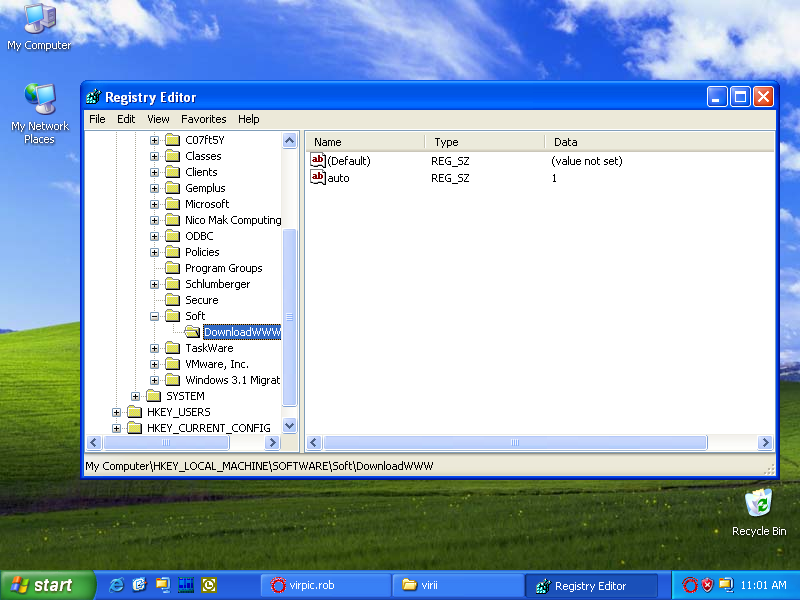
Task: Click values pane scroll-left arrow
Action: tap(314, 442)
